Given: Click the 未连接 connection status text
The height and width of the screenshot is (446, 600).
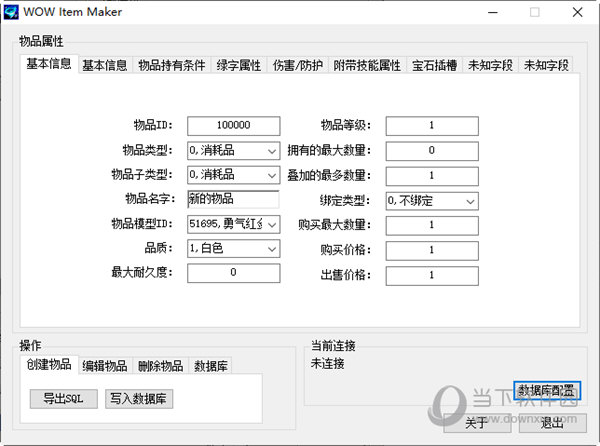Looking at the screenshot, I should (328, 363).
